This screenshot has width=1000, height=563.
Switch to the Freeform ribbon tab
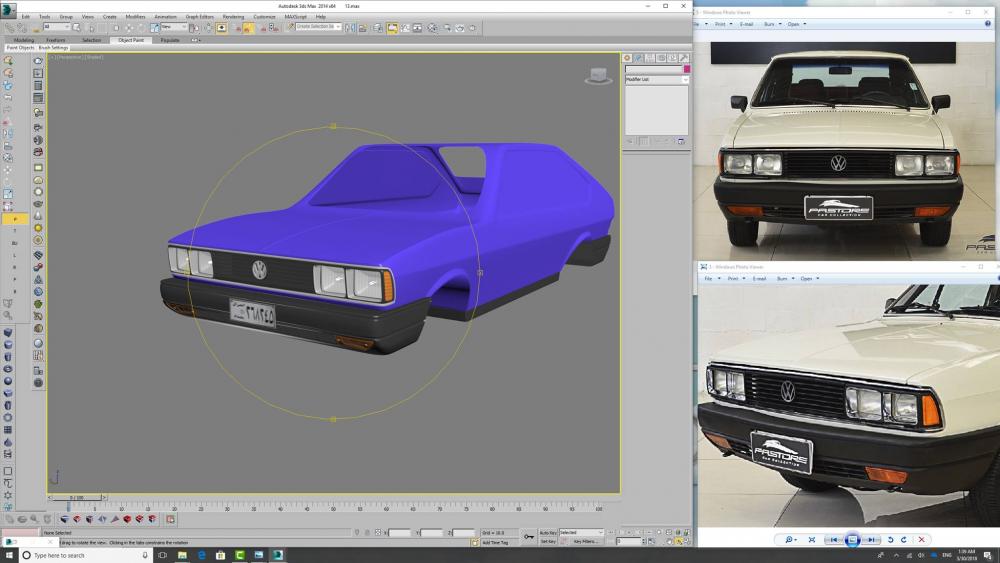(56, 40)
